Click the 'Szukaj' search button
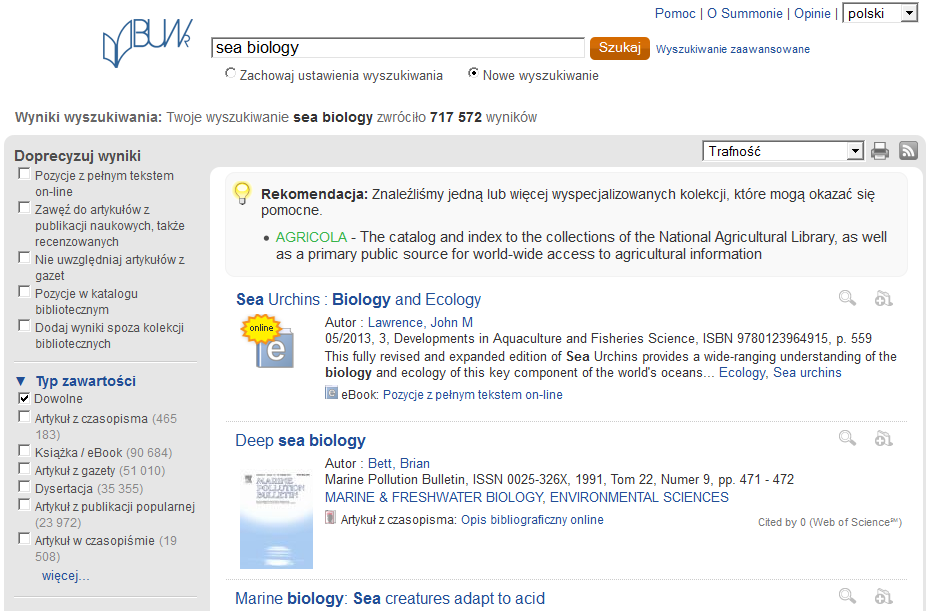 pyautogui.click(x=619, y=48)
